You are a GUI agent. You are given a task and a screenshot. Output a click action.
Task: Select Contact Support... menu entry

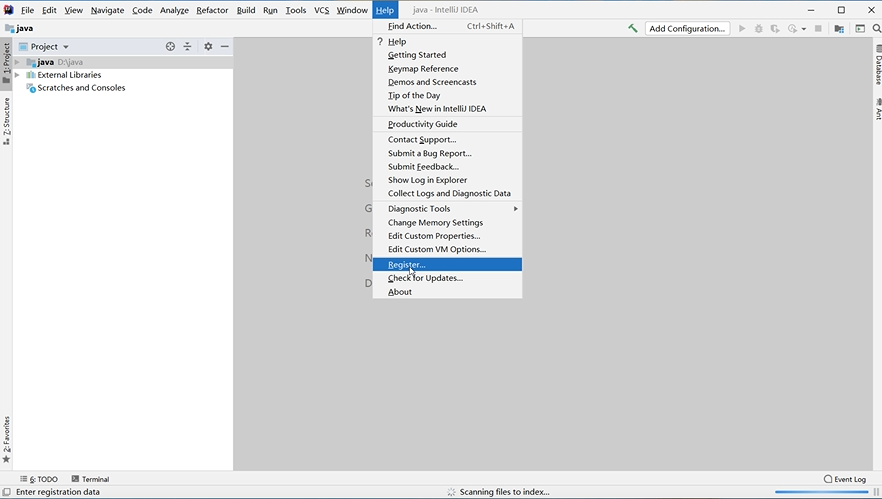[447, 140]
